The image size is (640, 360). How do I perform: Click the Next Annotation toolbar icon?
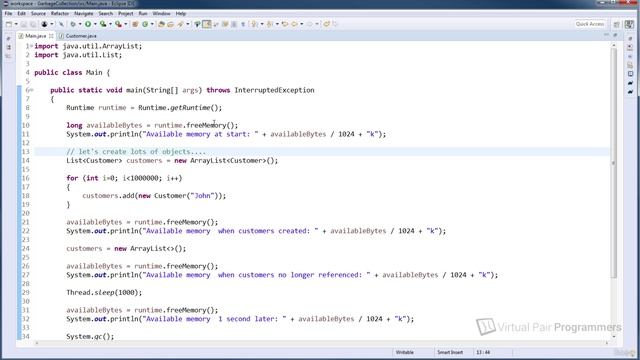coord(255,24)
